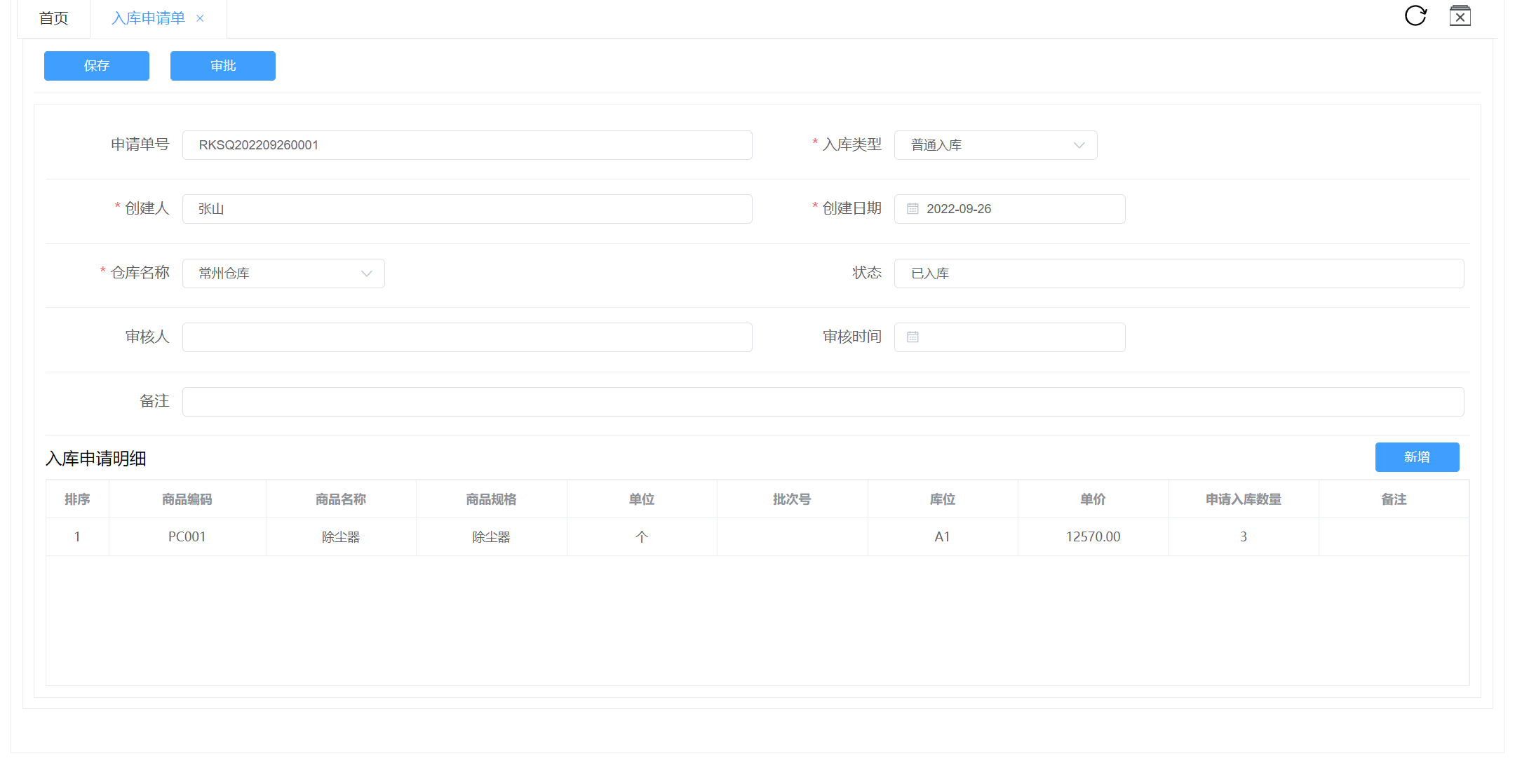Viewport: 1515px width, 784px height.
Task: Click the calendar icon in 审核时间 field
Action: tap(913, 337)
